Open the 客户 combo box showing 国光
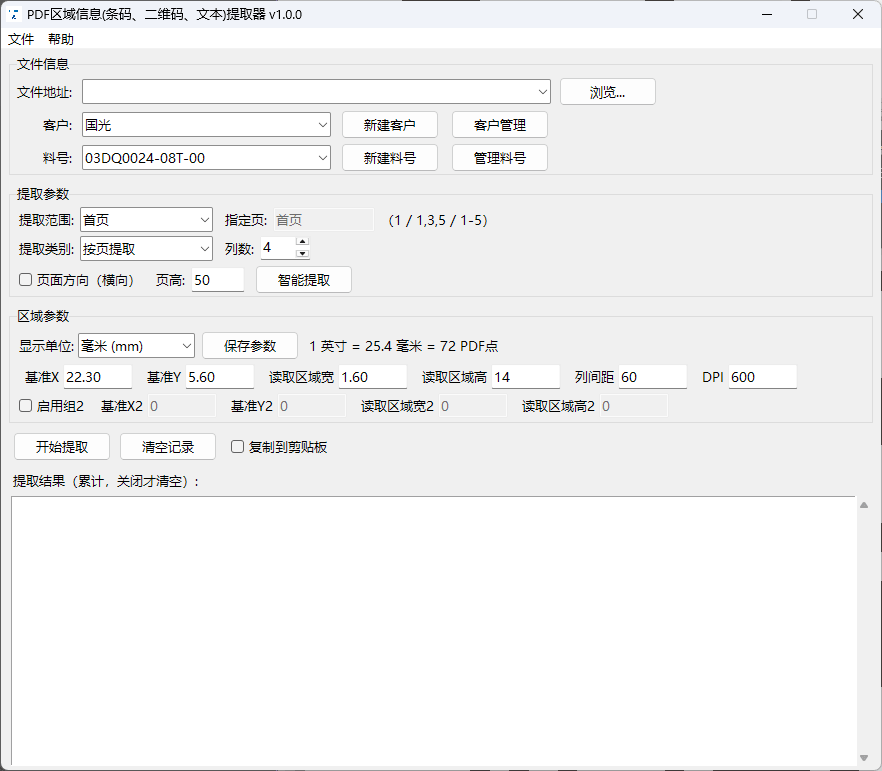This screenshot has width=882, height=771. 206,125
